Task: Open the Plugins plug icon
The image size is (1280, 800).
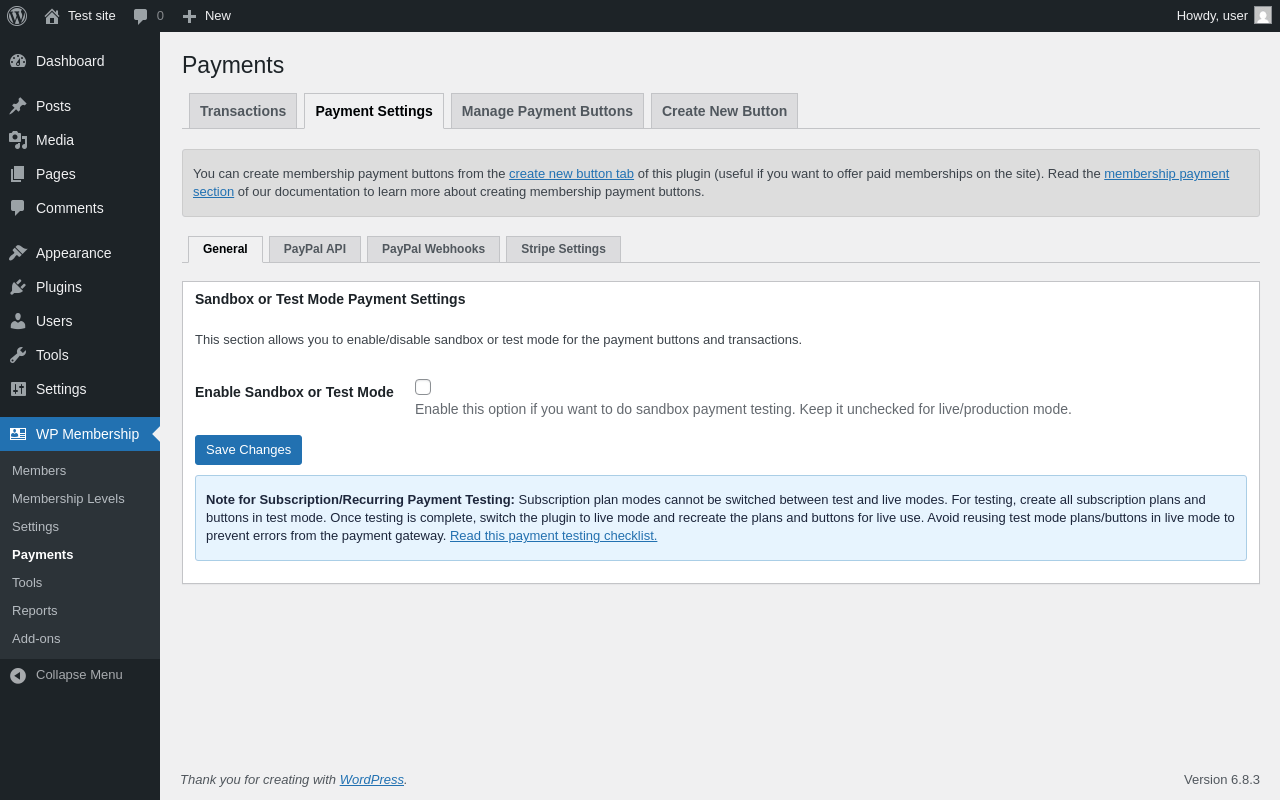Action: click(18, 287)
